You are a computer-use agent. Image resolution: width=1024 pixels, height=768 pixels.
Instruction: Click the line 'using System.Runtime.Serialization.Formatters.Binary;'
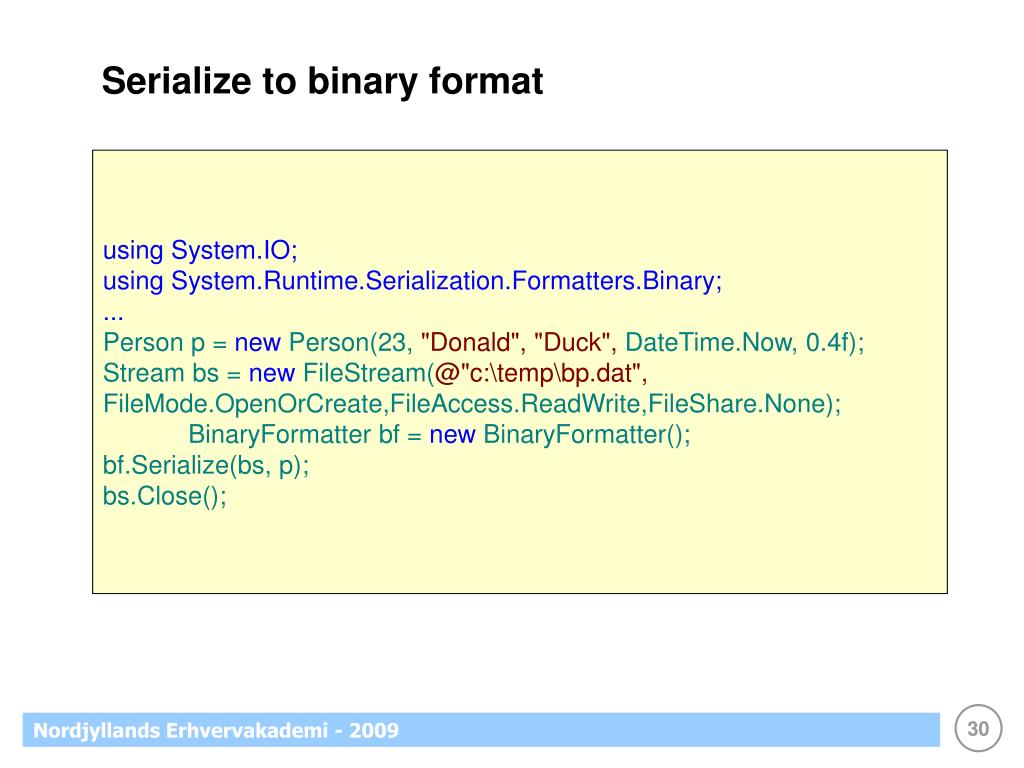click(x=413, y=281)
